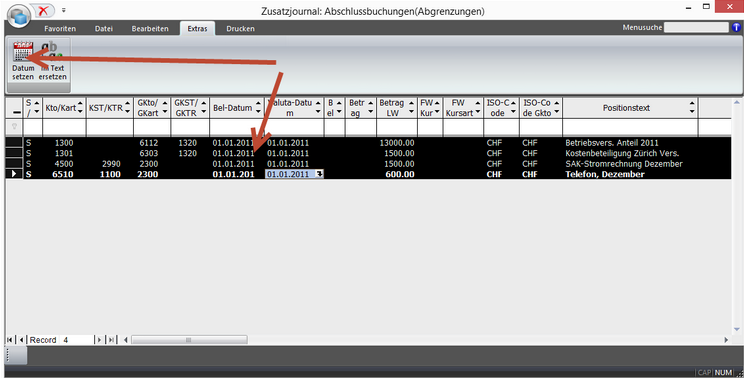Click the horizontal scrollbar thumb

189,340
